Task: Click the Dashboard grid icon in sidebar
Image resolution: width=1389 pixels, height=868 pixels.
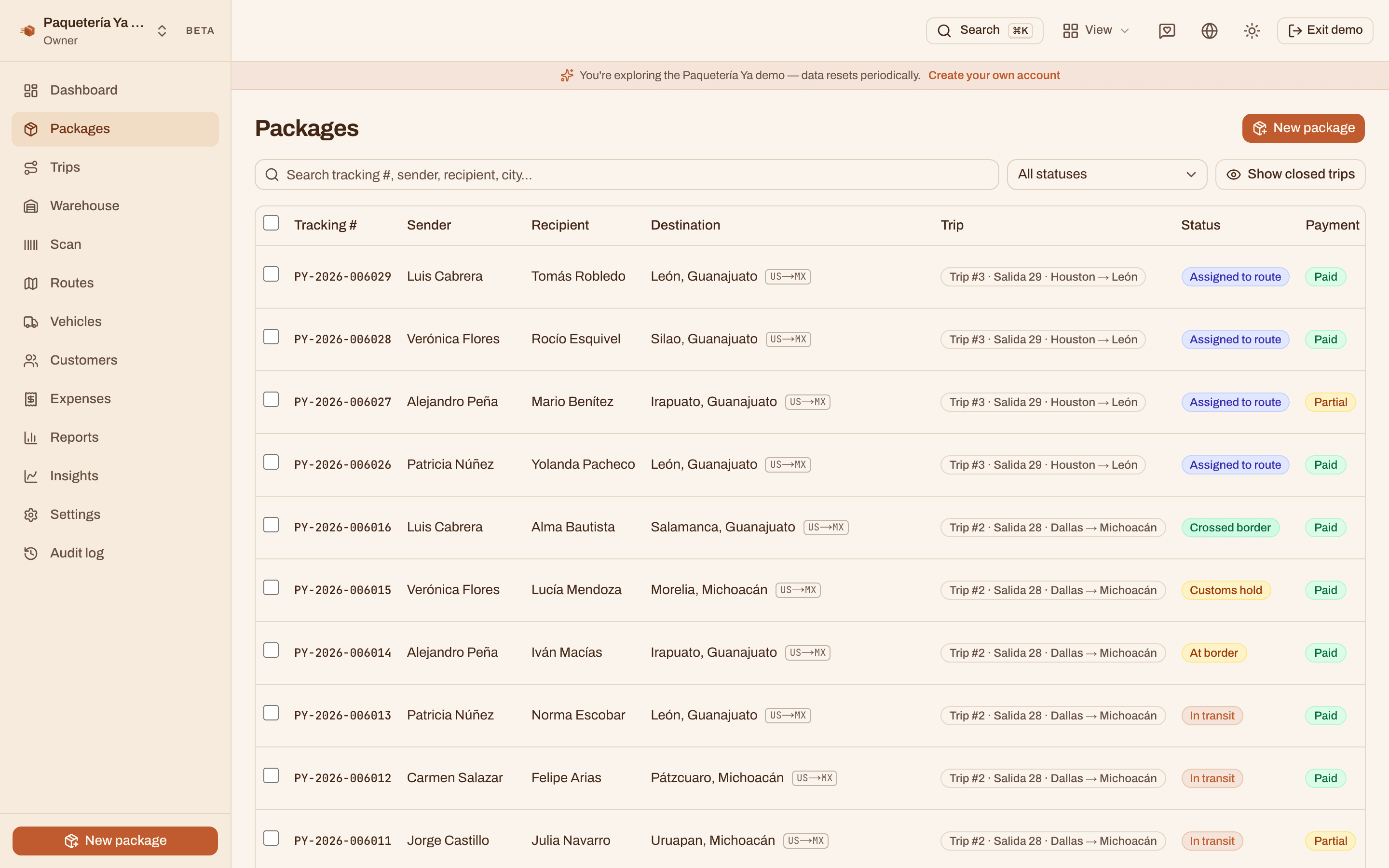Action: (x=31, y=90)
